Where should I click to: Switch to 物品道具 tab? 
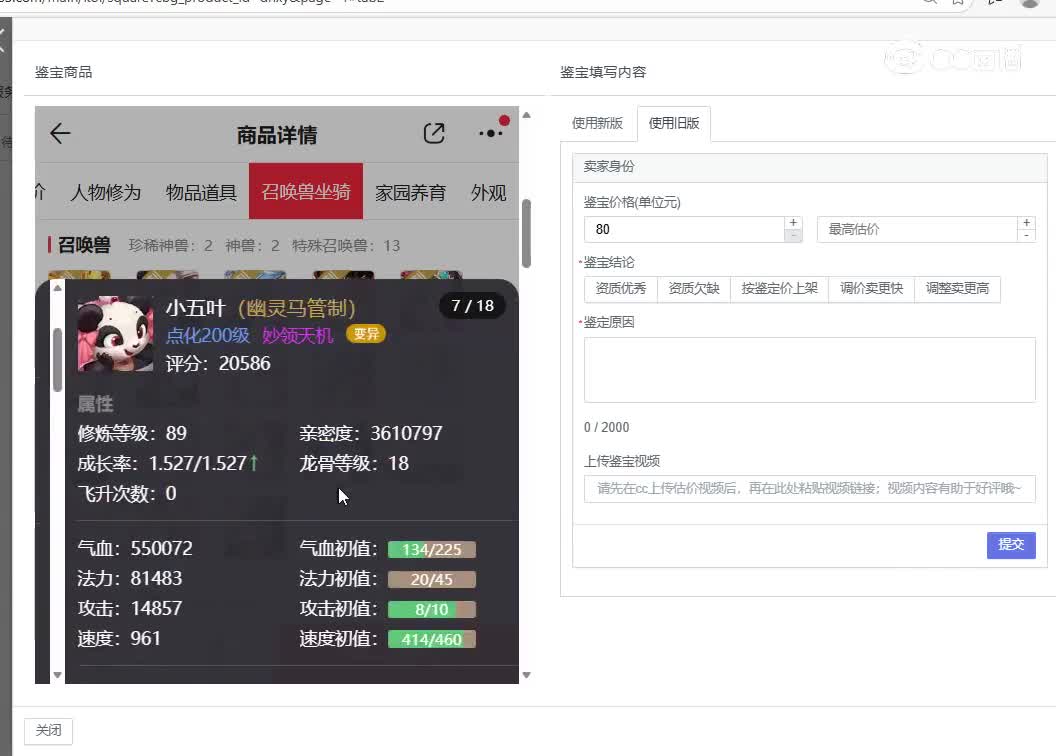click(x=201, y=193)
